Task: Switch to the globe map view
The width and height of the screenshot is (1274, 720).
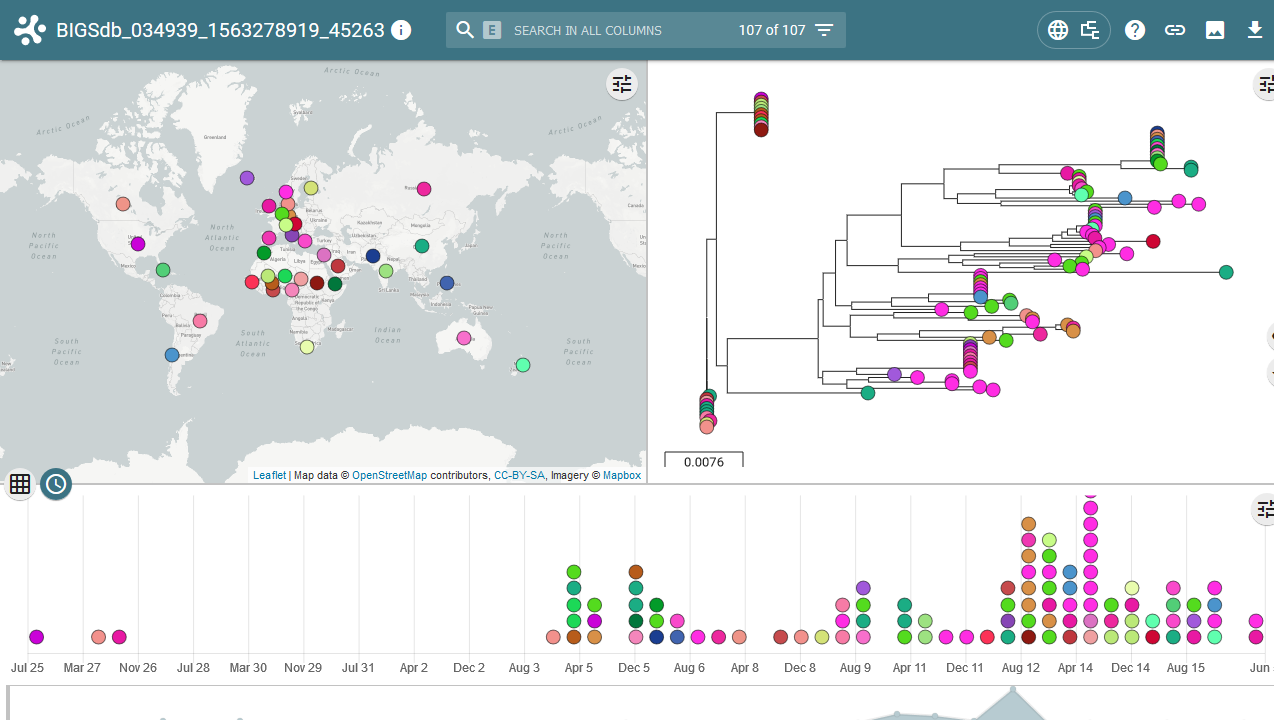Action: click(1058, 30)
